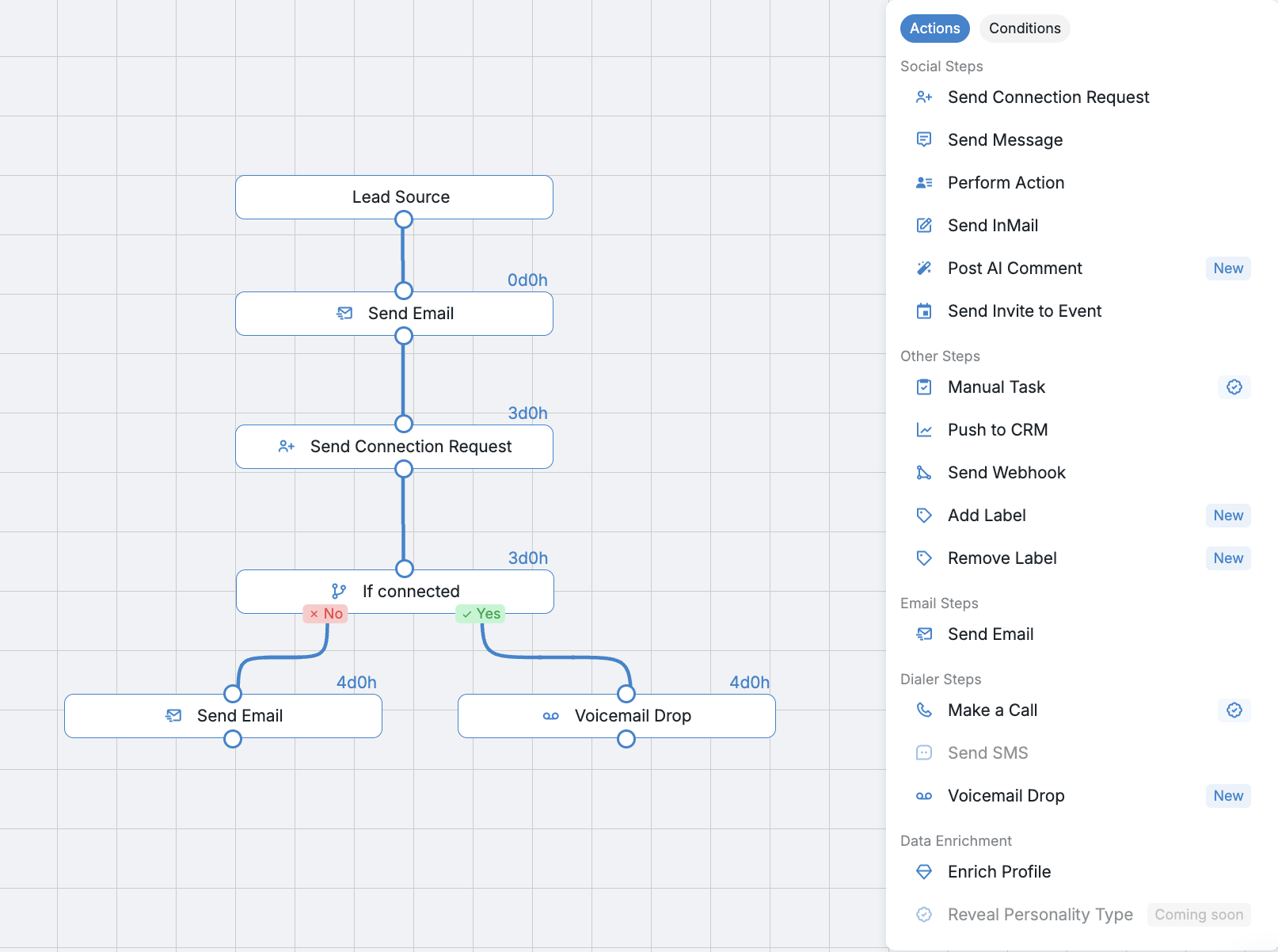The height and width of the screenshot is (952, 1278).
Task: Click the Send Webhook icon
Action: [924, 473]
